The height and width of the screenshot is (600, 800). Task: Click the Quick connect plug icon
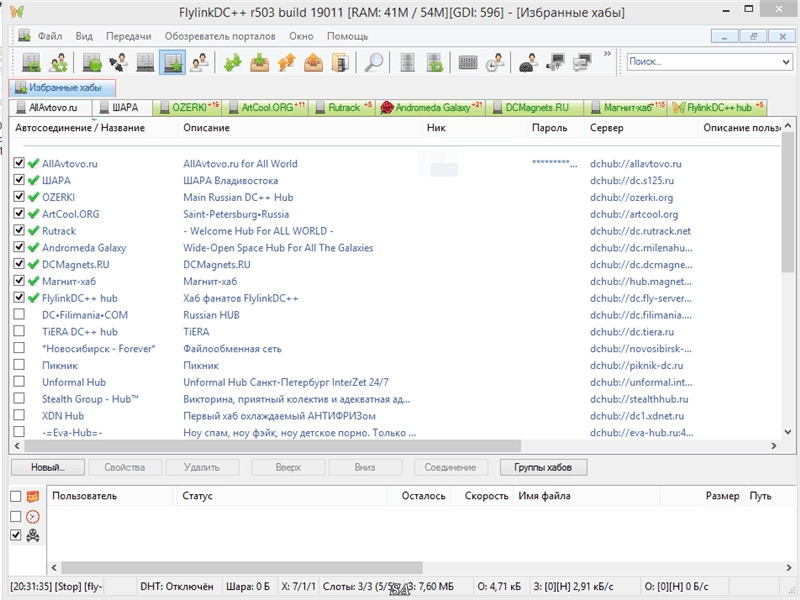118,62
